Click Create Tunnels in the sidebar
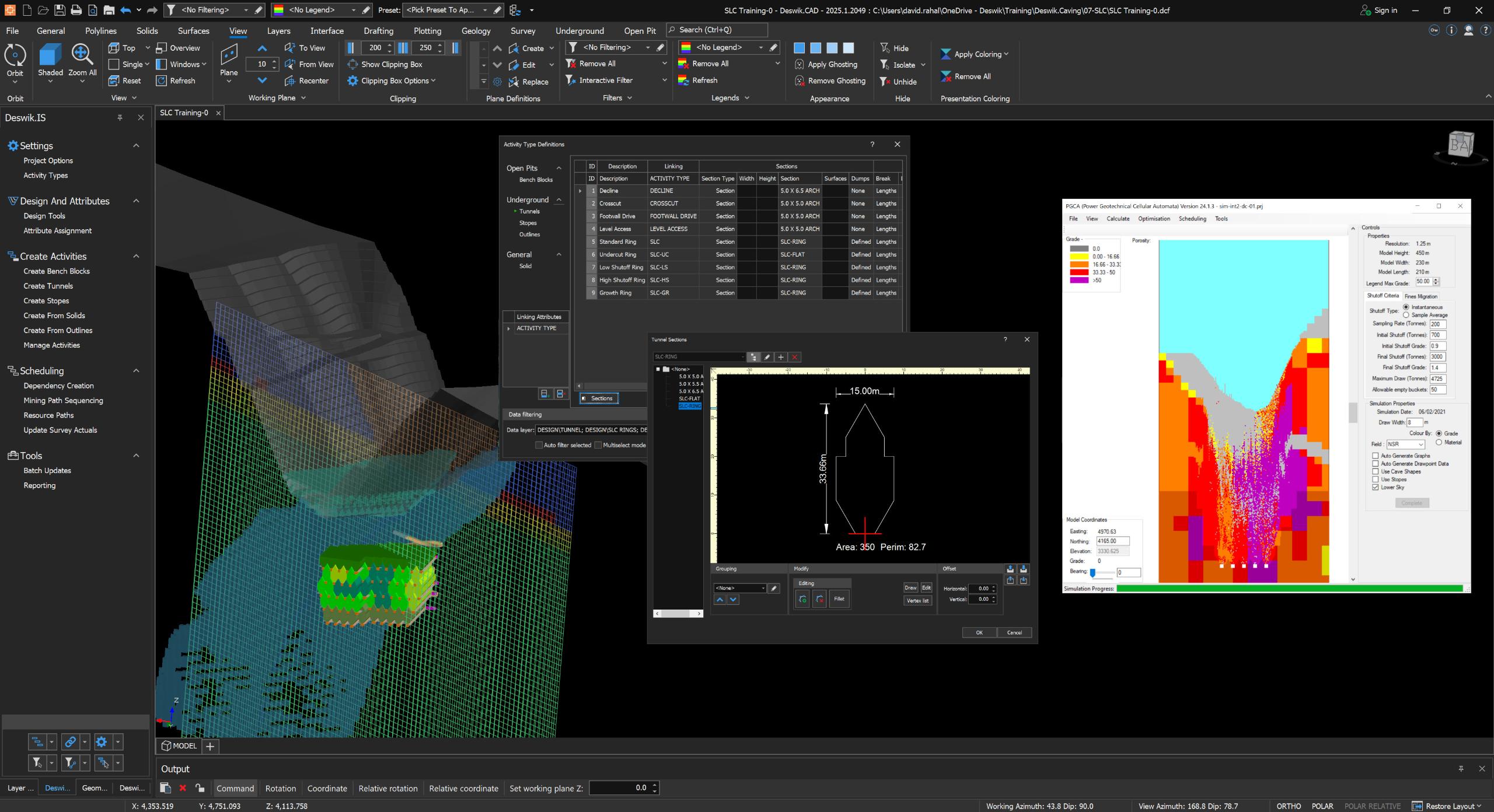 48,286
